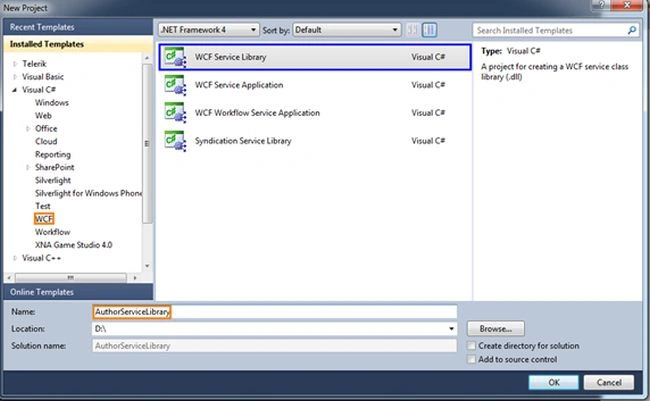
Task: Click the WCF Workflow Service Application icon
Action: (175, 113)
